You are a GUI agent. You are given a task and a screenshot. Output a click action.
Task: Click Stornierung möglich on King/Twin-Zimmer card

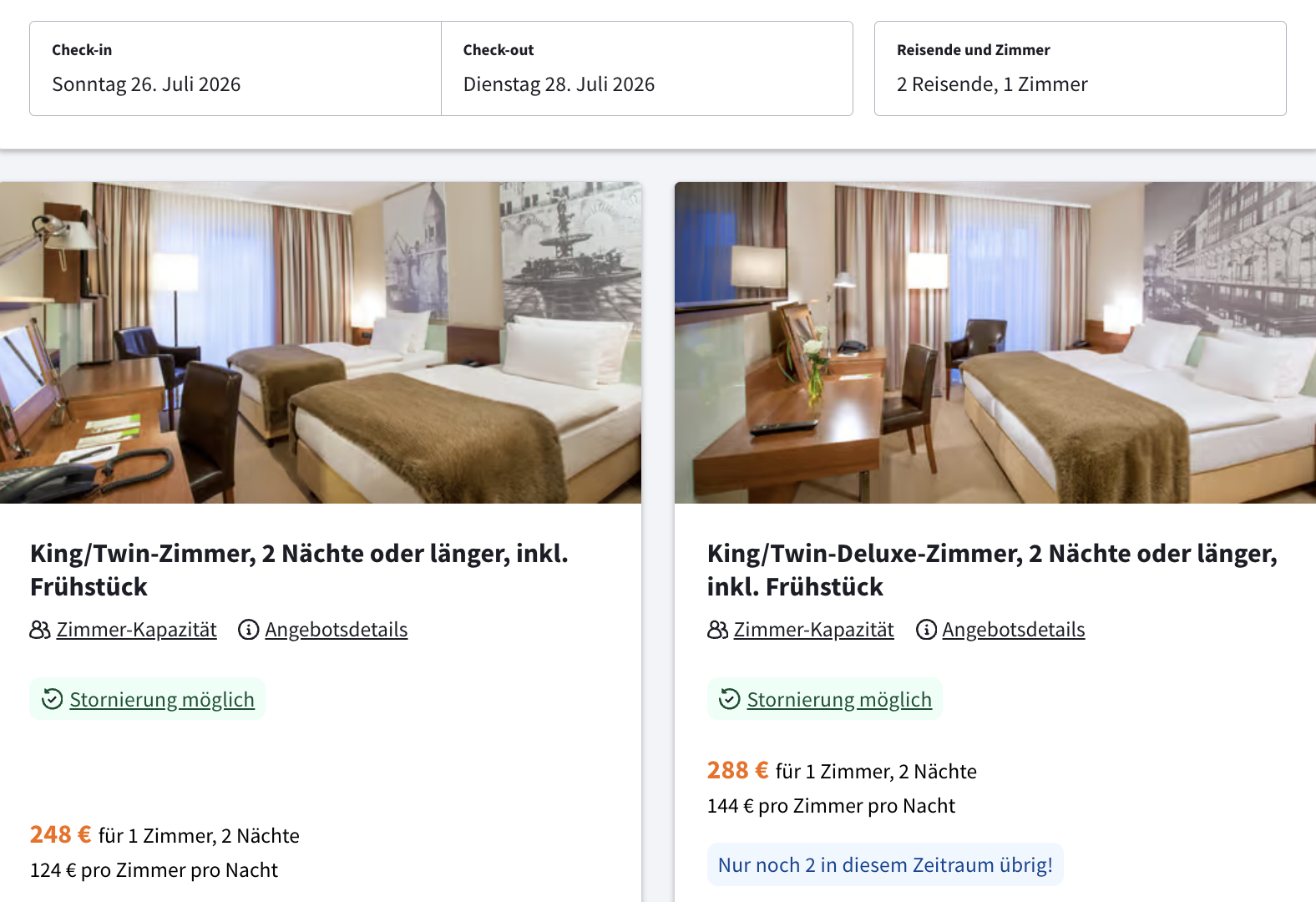tap(162, 700)
